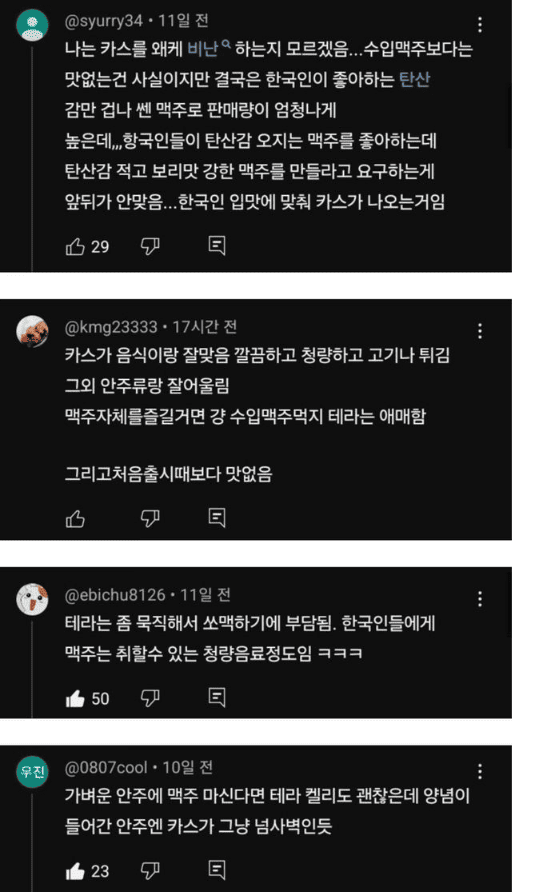Image resolution: width=548 pixels, height=892 pixels.
Task: Toggle the filled like on @0807cool's comment
Action: point(75,871)
